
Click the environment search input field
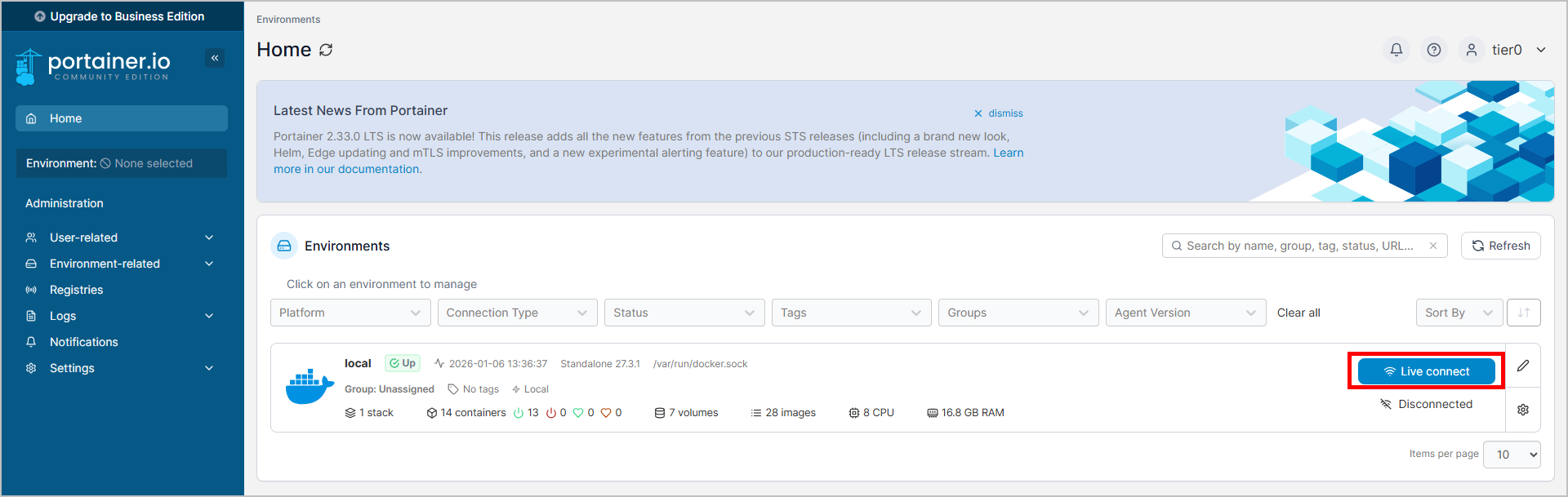pyautogui.click(x=1298, y=246)
